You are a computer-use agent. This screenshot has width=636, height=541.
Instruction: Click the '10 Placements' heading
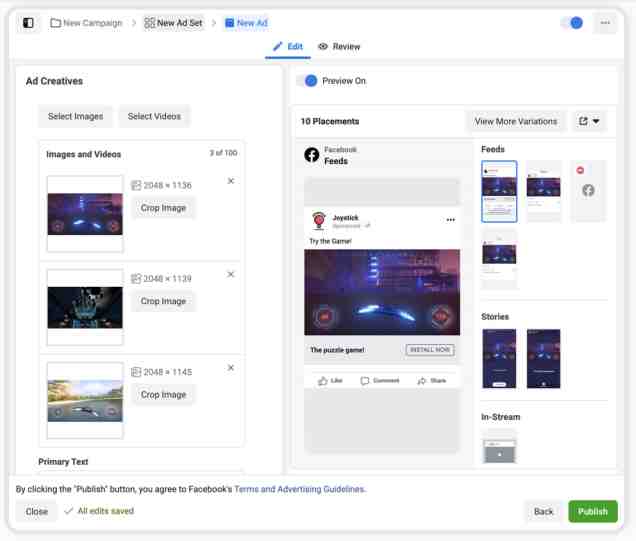coord(330,121)
